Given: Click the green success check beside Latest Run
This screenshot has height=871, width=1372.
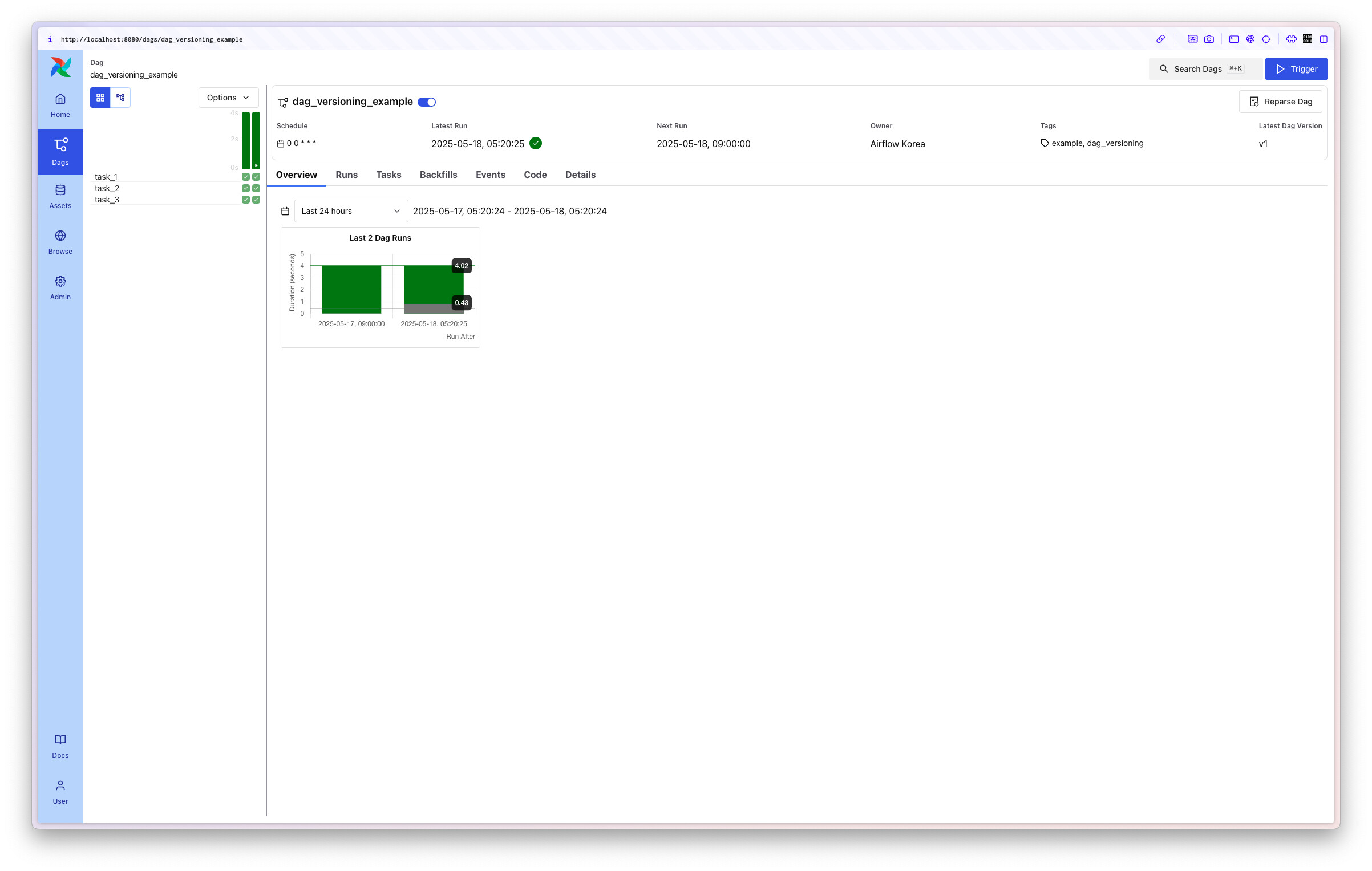Looking at the screenshot, I should [x=535, y=143].
